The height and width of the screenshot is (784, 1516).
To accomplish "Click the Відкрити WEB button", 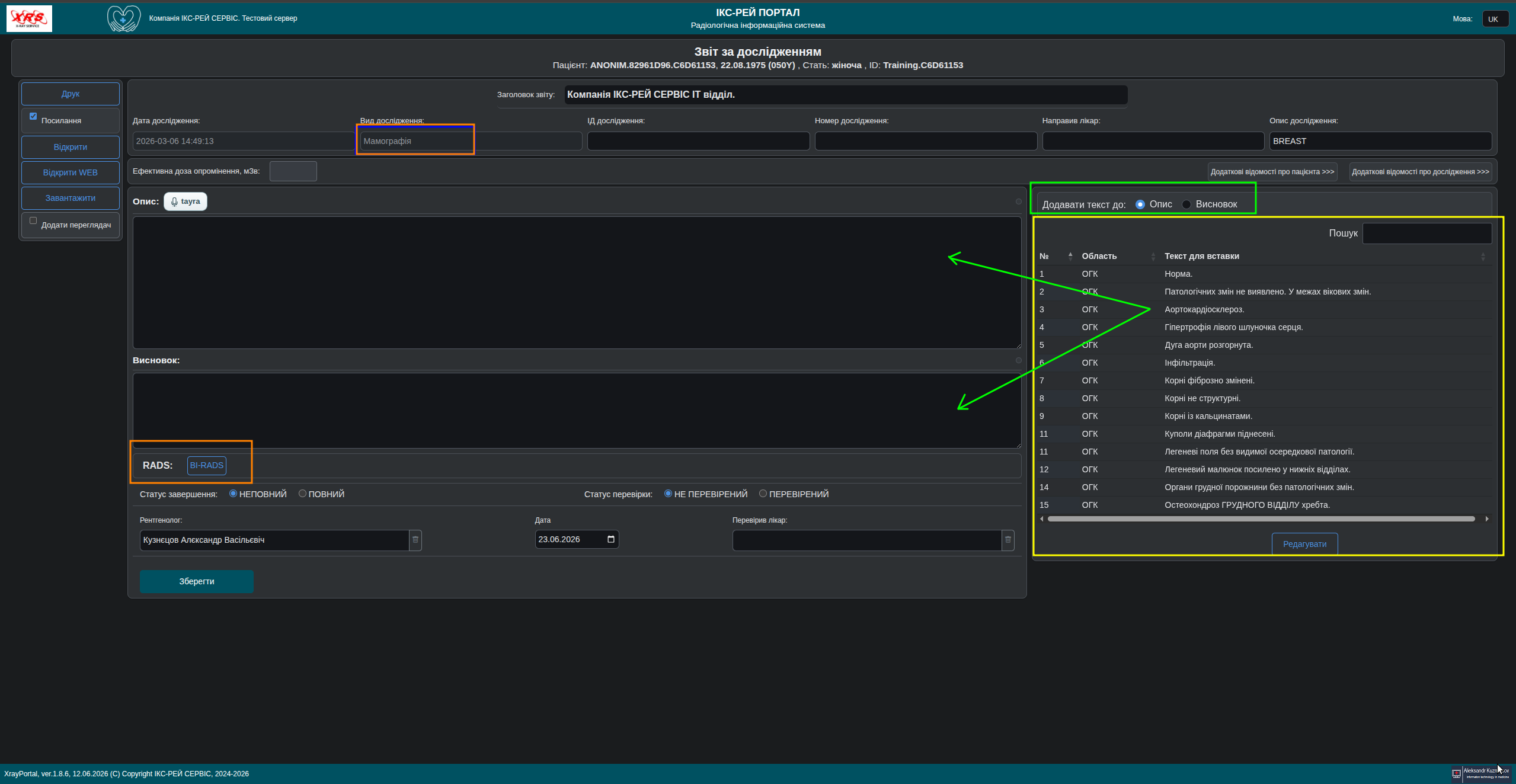I will (71, 172).
